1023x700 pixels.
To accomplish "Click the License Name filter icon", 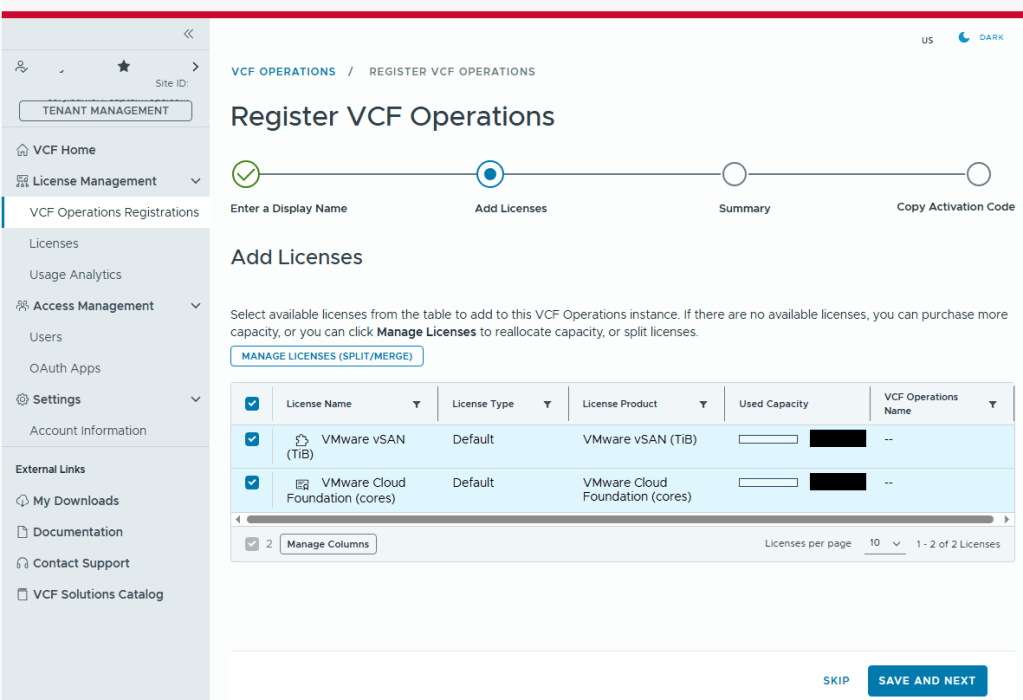I will (x=417, y=404).
